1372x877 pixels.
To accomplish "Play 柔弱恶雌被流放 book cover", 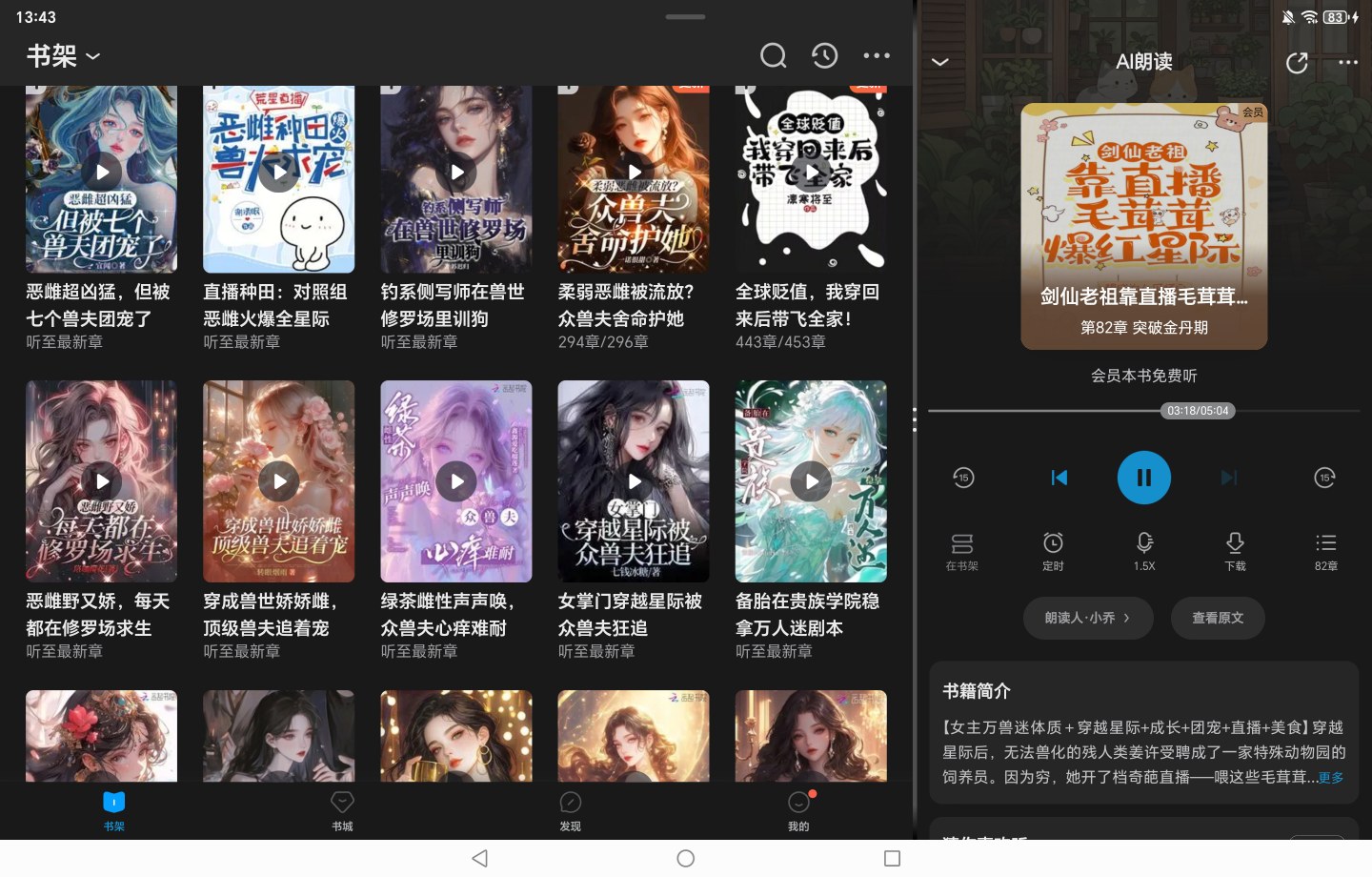I will 634,173.
